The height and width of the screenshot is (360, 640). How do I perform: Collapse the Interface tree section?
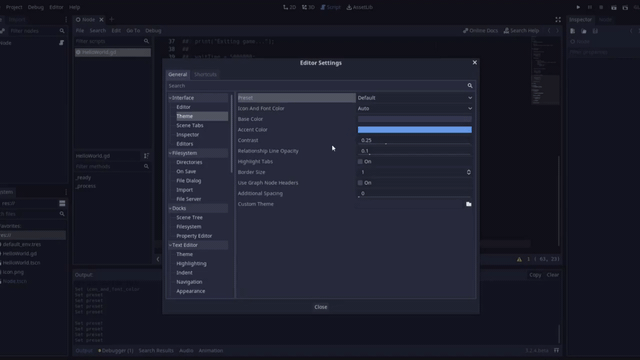pyautogui.click(x=170, y=98)
